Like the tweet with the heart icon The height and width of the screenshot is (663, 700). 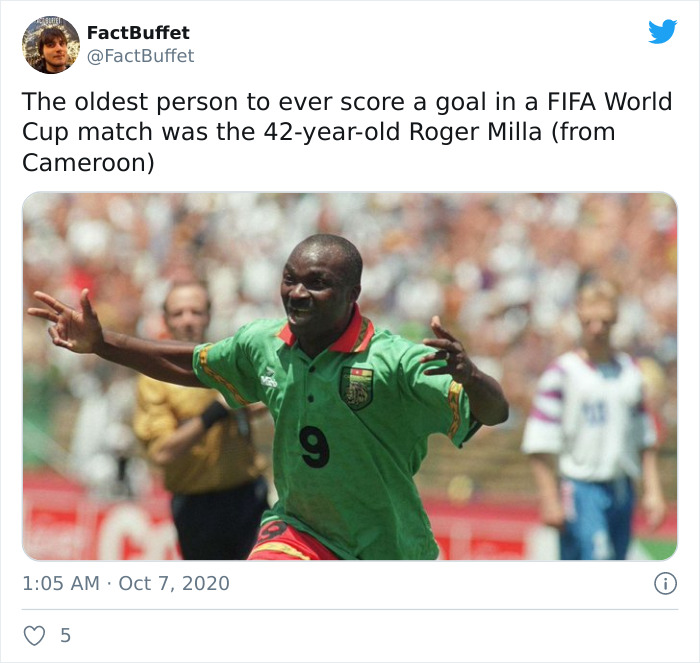[x=34, y=635]
